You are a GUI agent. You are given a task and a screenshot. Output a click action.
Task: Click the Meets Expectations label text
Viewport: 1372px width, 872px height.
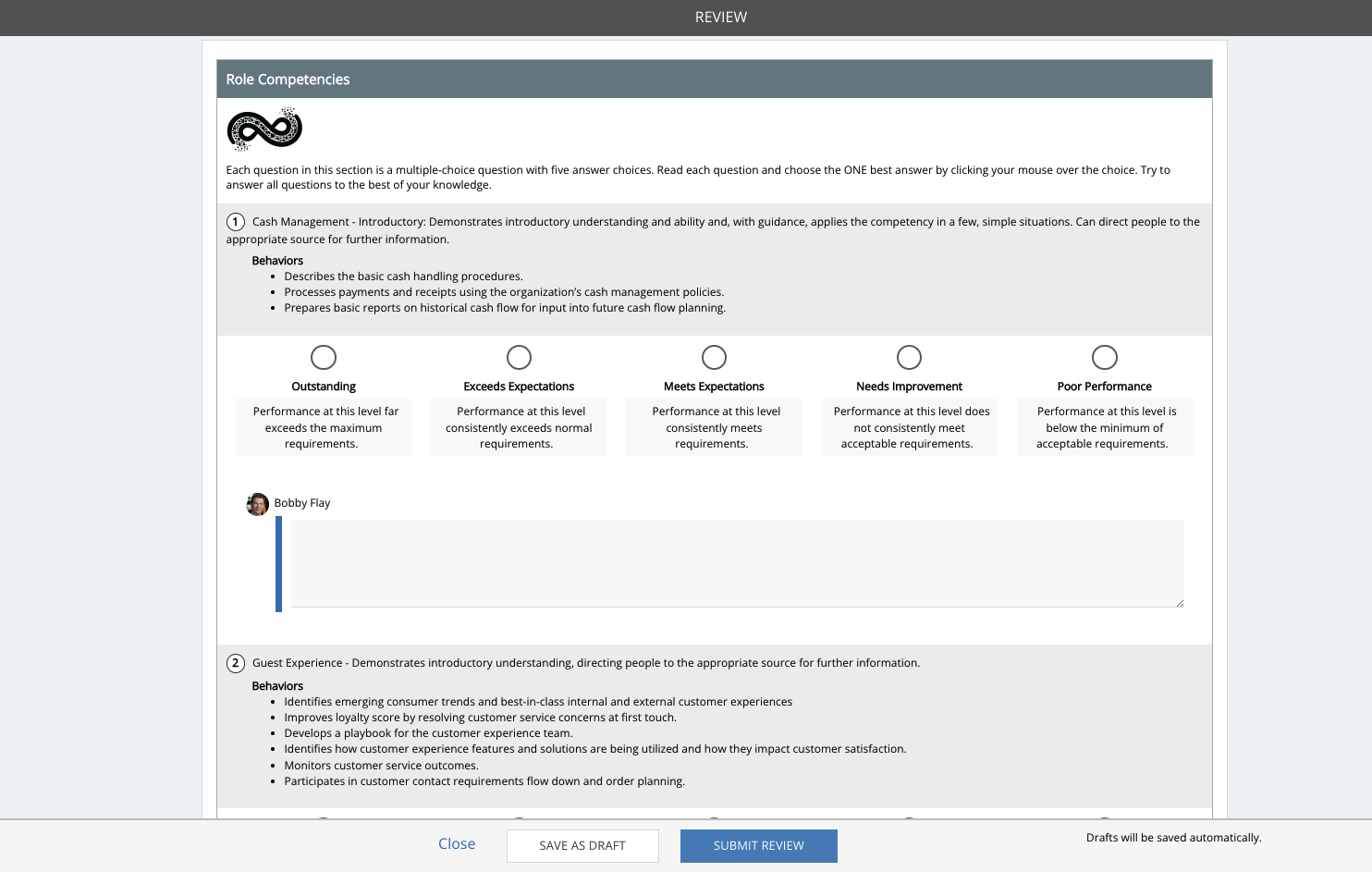pos(714,387)
